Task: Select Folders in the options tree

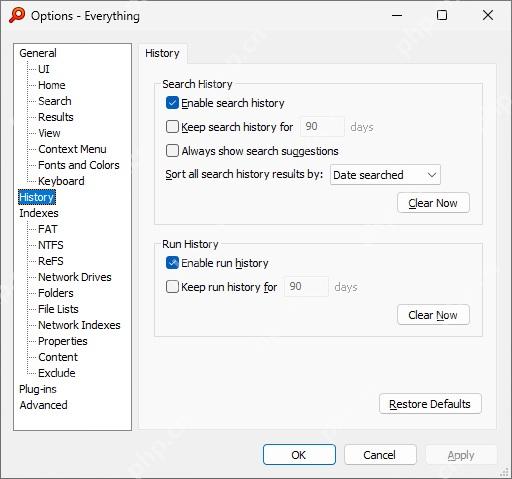Action: pos(56,293)
